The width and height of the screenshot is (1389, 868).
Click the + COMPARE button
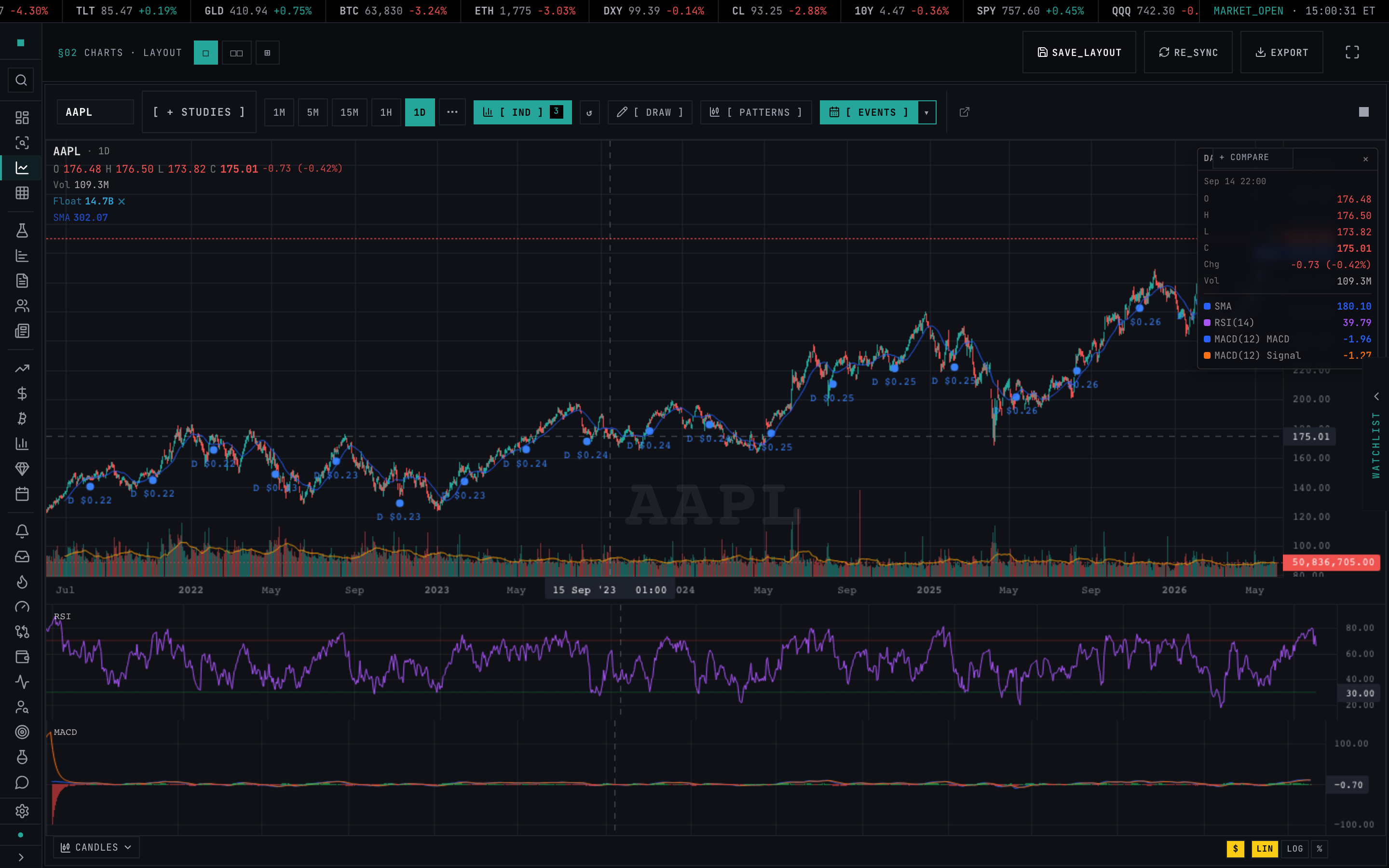click(1253, 157)
